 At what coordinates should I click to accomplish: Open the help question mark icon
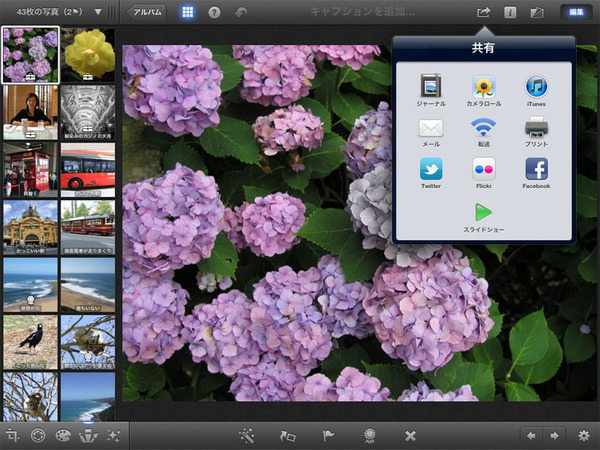pyautogui.click(x=214, y=13)
